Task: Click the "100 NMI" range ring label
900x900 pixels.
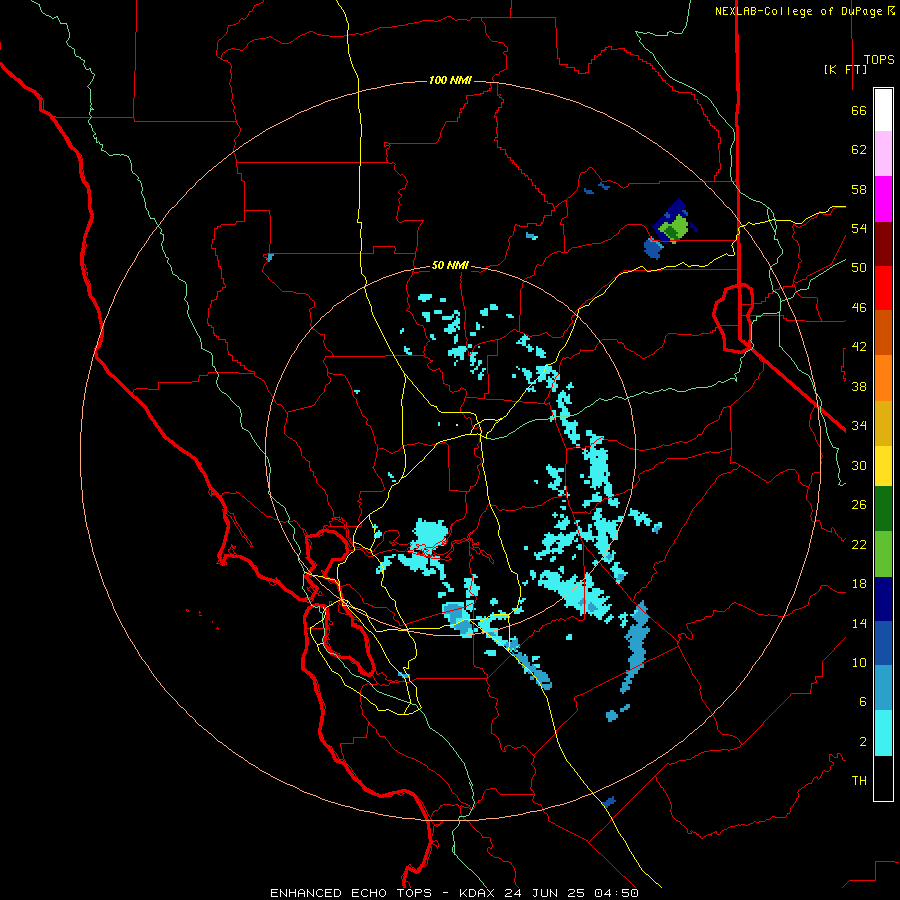Action: [x=450, y=80]
